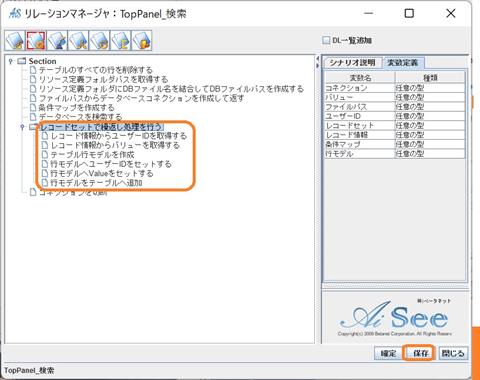The image size is (480, 380).
Task: Switch to the シナリオ説明 tab
Action: (352, 63)
